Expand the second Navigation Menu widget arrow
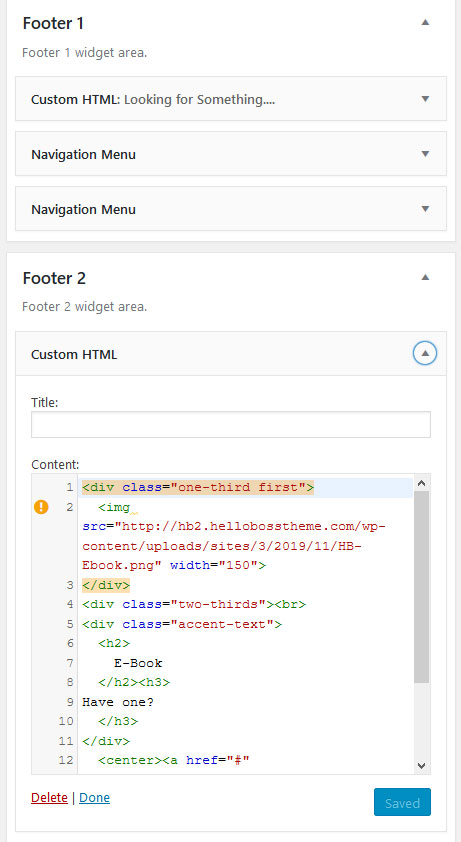 point(425,209)
